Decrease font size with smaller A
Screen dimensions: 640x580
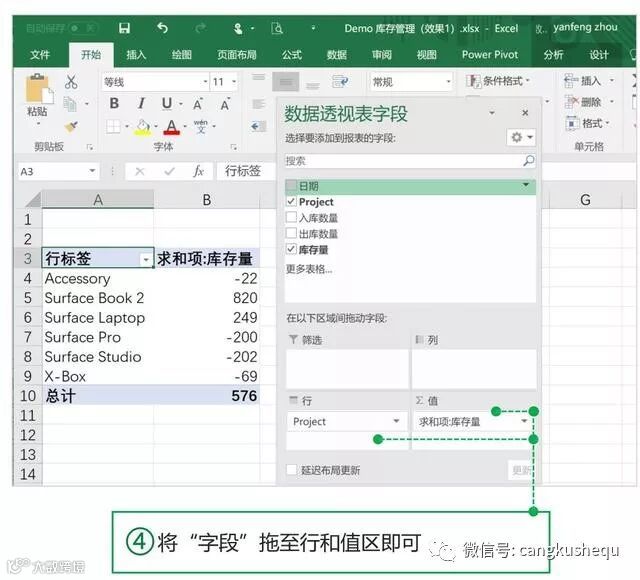coord(225,104)
